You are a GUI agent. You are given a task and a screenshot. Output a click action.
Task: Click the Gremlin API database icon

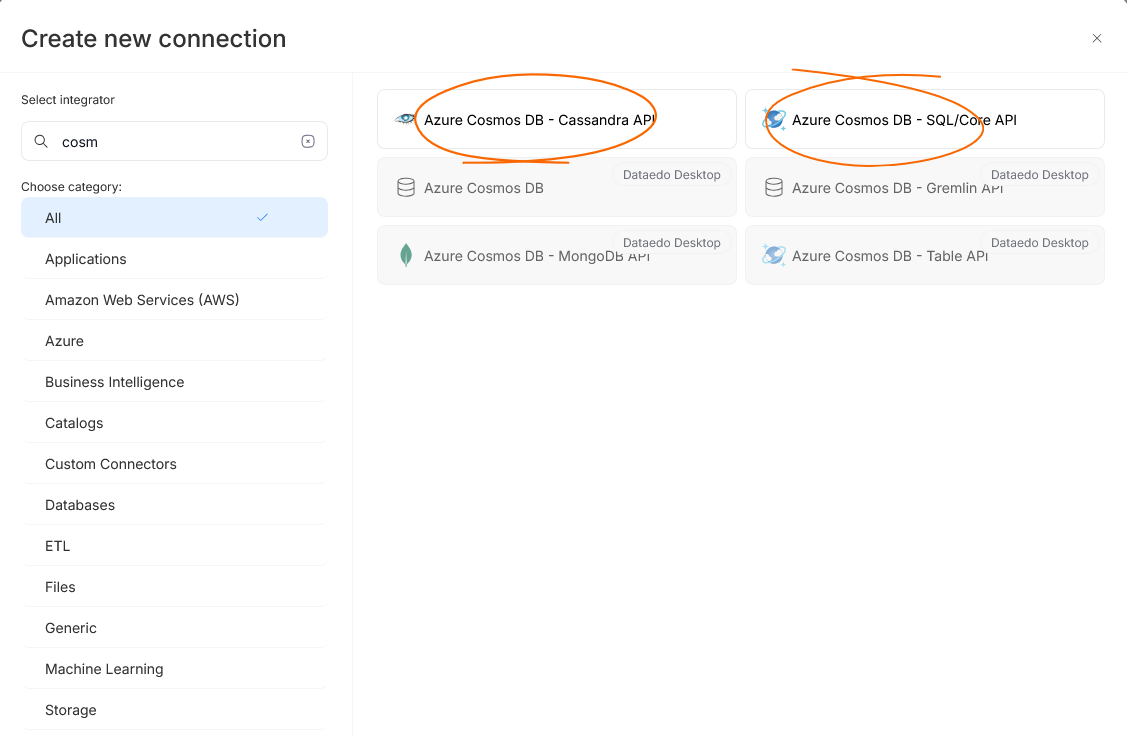click(774, 188)
